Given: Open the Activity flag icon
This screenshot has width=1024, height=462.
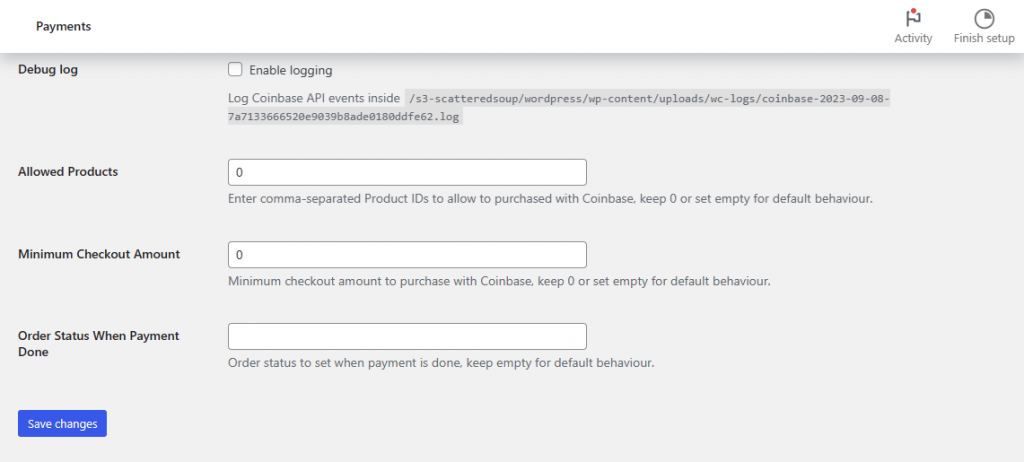Looking at the screenshot, I should pyautogui.click(x=913, y=18).
